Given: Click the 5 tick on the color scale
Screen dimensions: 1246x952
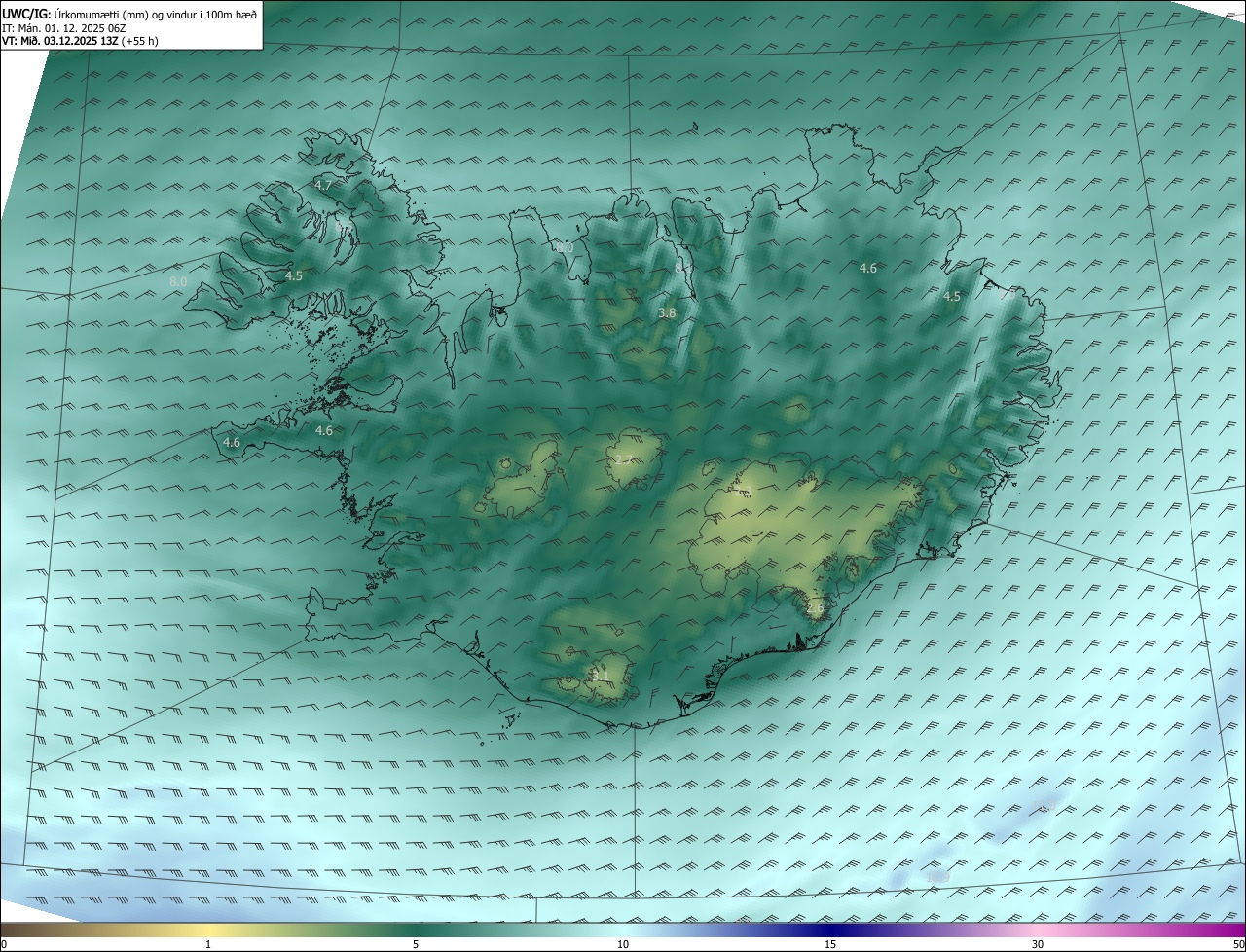Looking at the screenshot, I should coord(416,944).
